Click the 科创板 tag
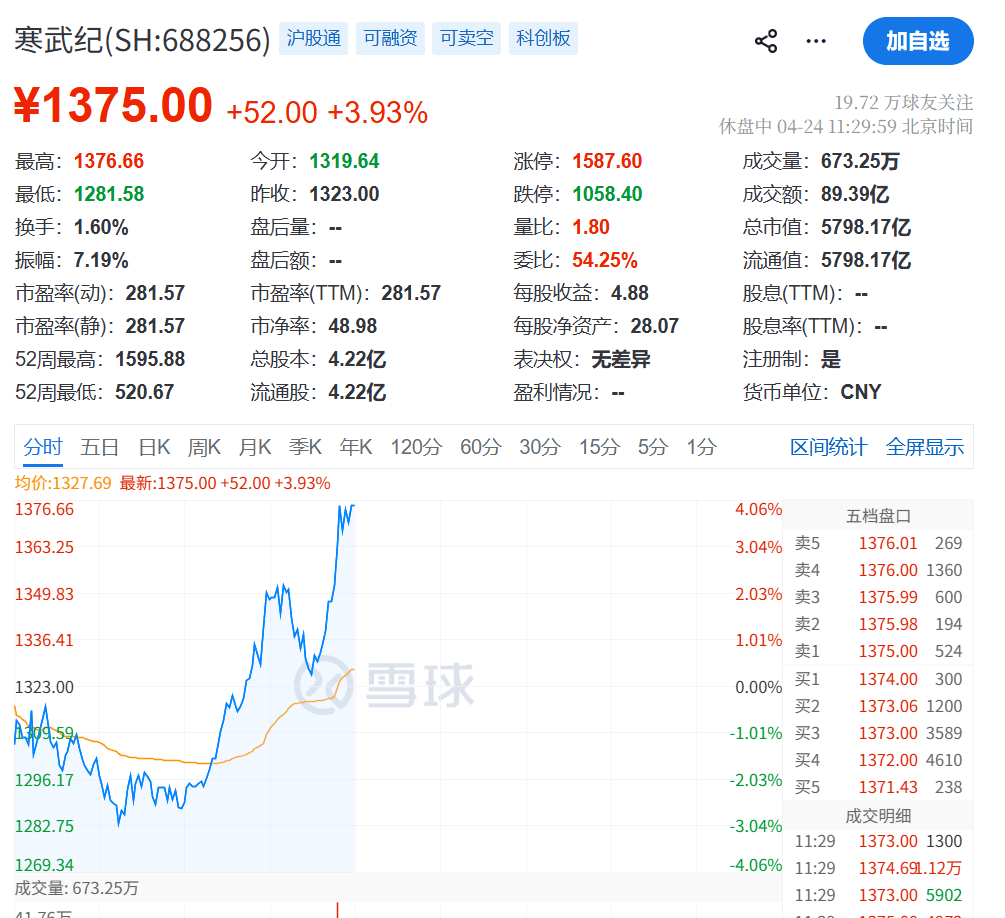1005x918 pixels. point(543,39)
